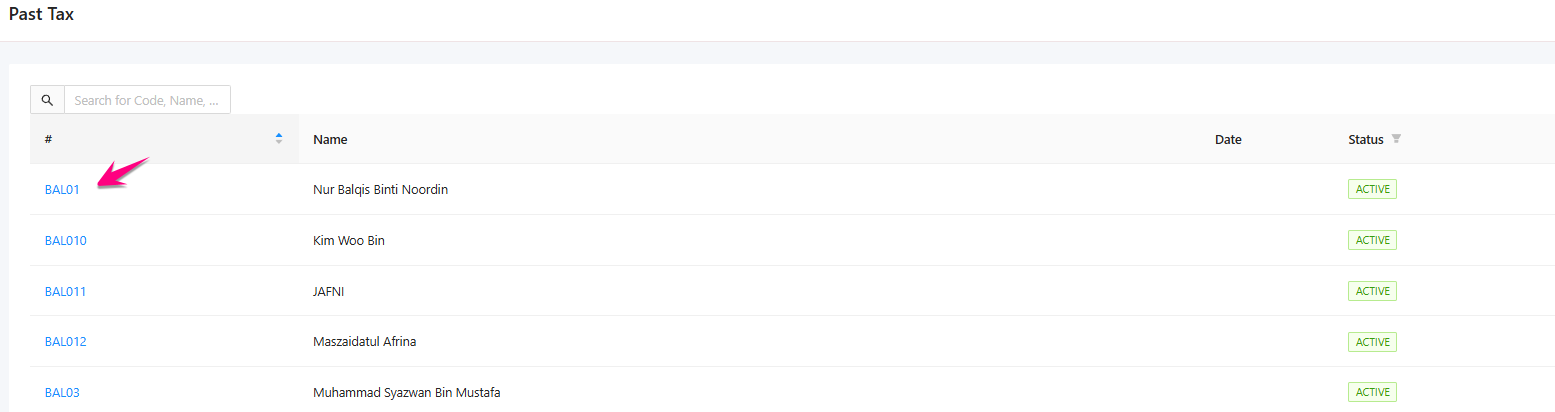Viewport: 1555px width, 412px height.
Task: Click ACTIVE badge for Muhammad Syazwan
Action: (x=1372, y=392)
